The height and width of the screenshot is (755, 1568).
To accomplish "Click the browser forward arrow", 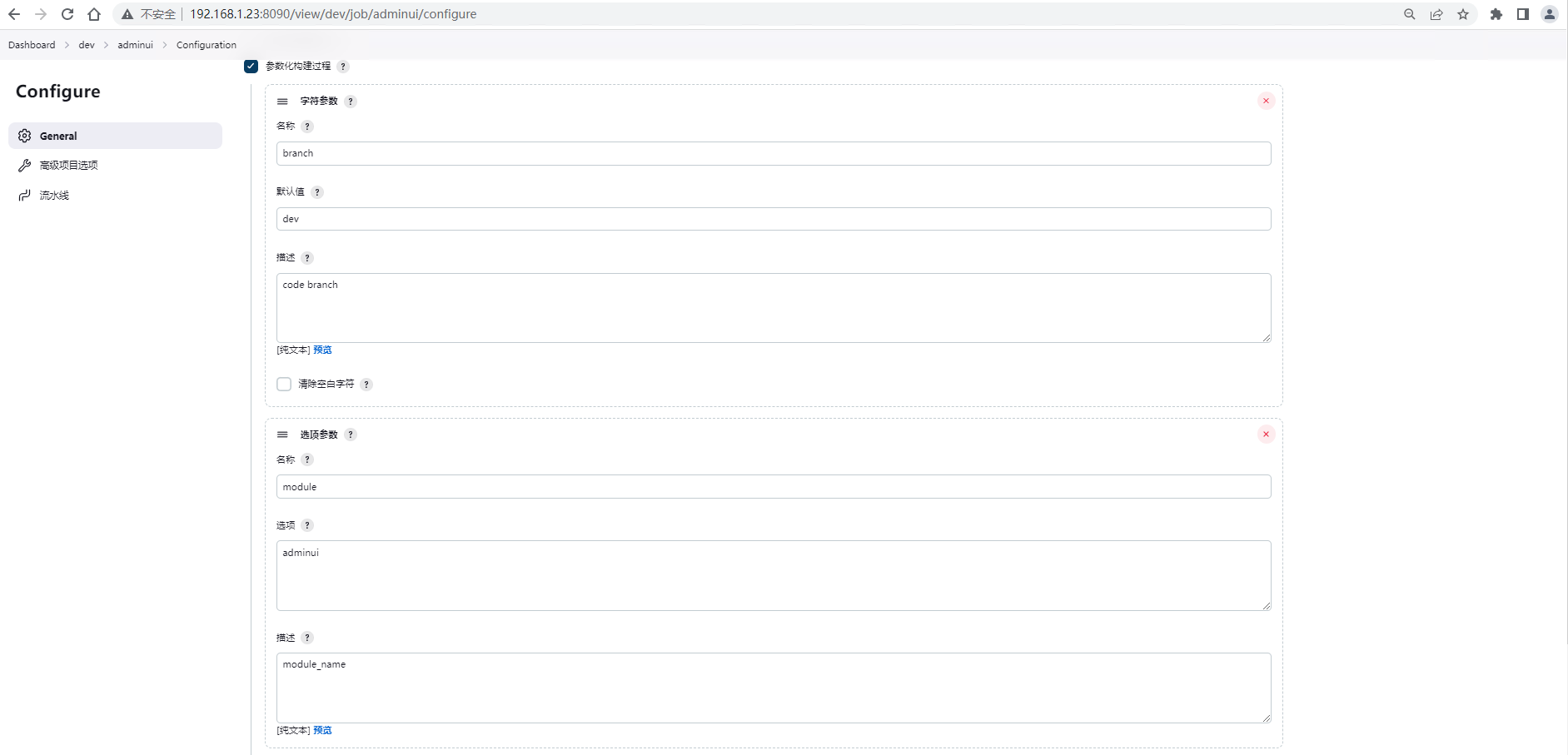I will [x=41, y=14].
